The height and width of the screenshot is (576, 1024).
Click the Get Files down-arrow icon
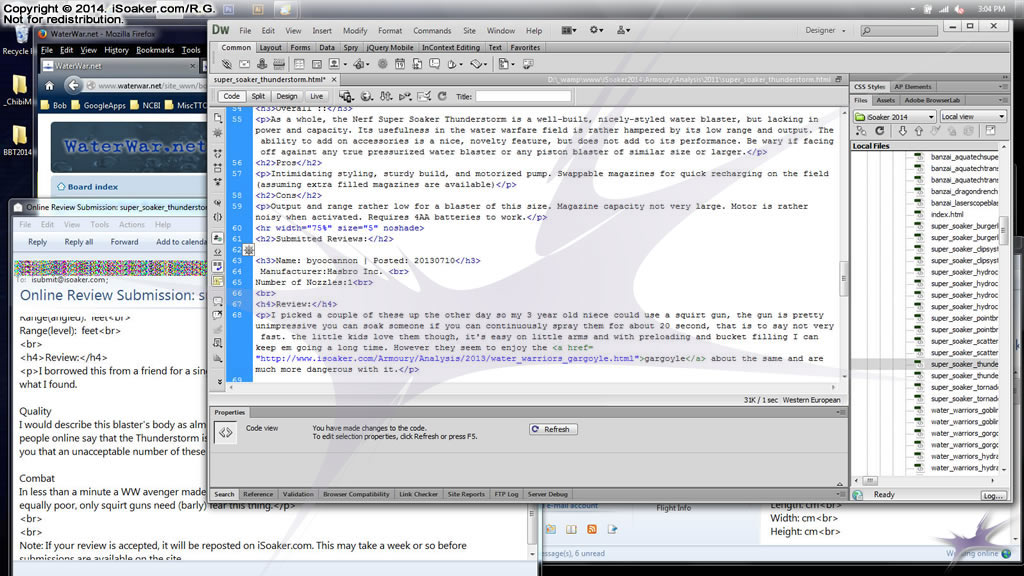click(x=902, y=131)
